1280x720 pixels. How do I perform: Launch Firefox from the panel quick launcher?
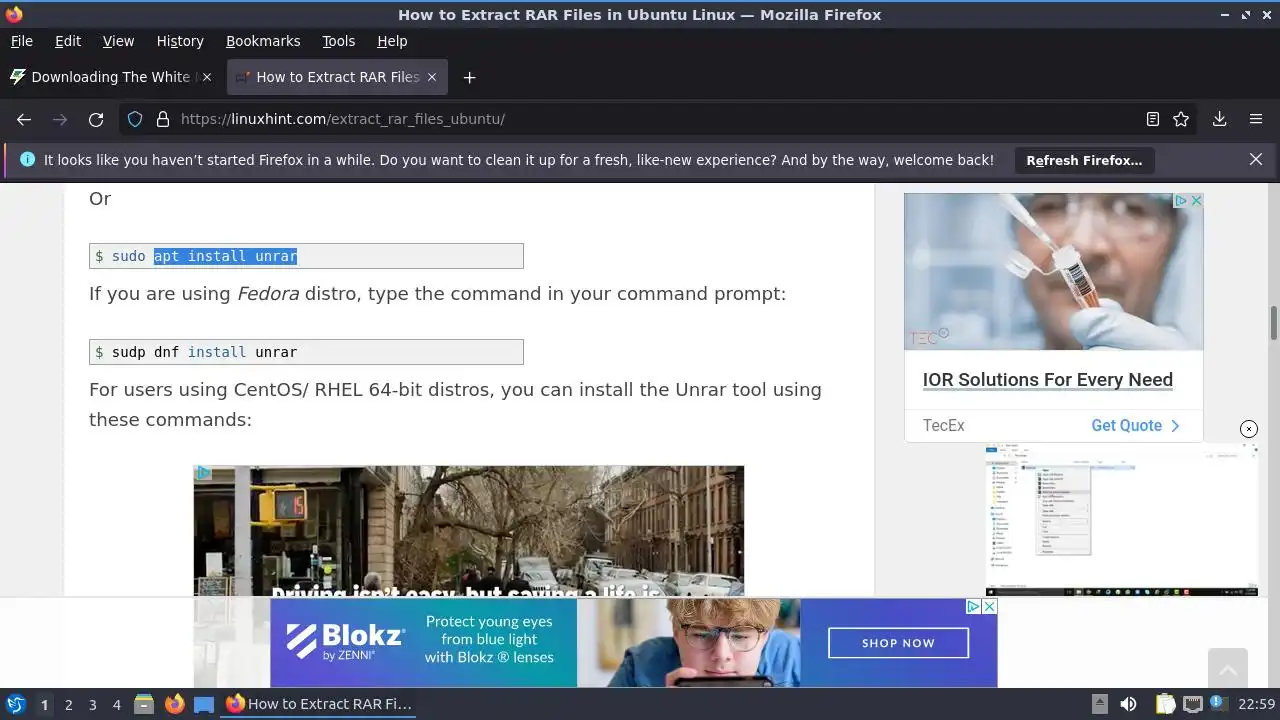174,704
